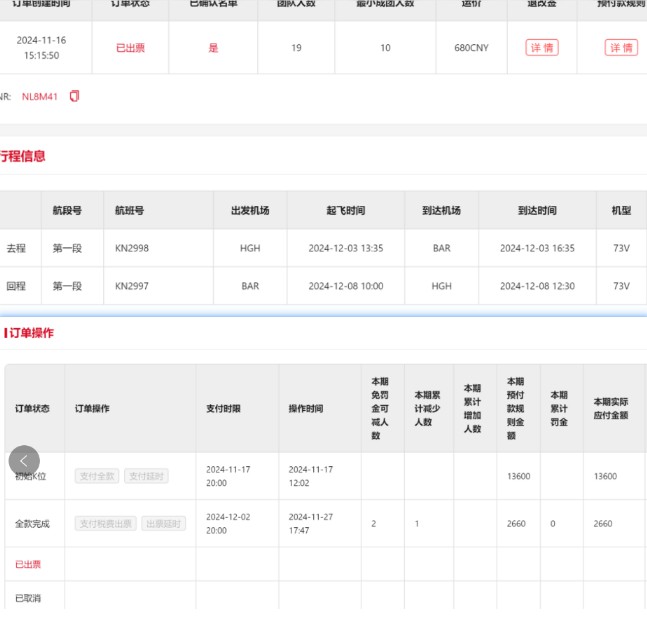
Task: Click the 已取消 status row
Action: click(x=28, y=598)
